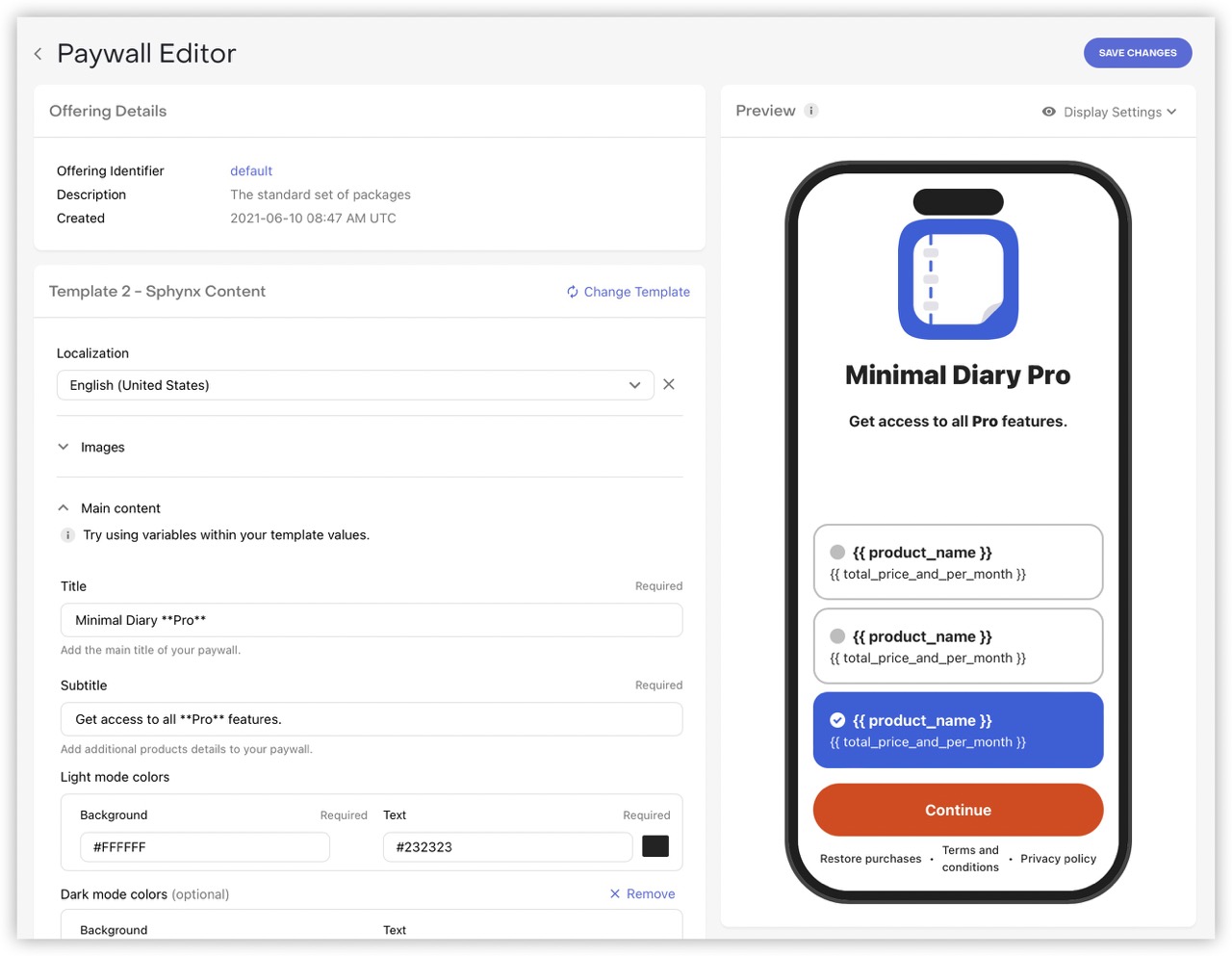
Task: Click the X icon beside Remove
Action: [x=615, y=893]
